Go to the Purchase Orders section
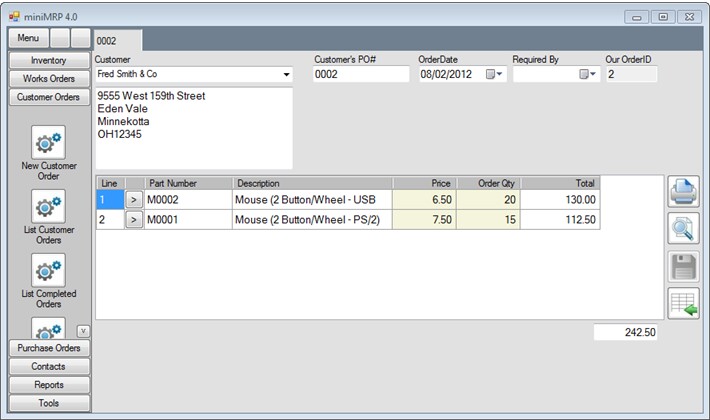 pyautogui.click(x=48, y=348)
